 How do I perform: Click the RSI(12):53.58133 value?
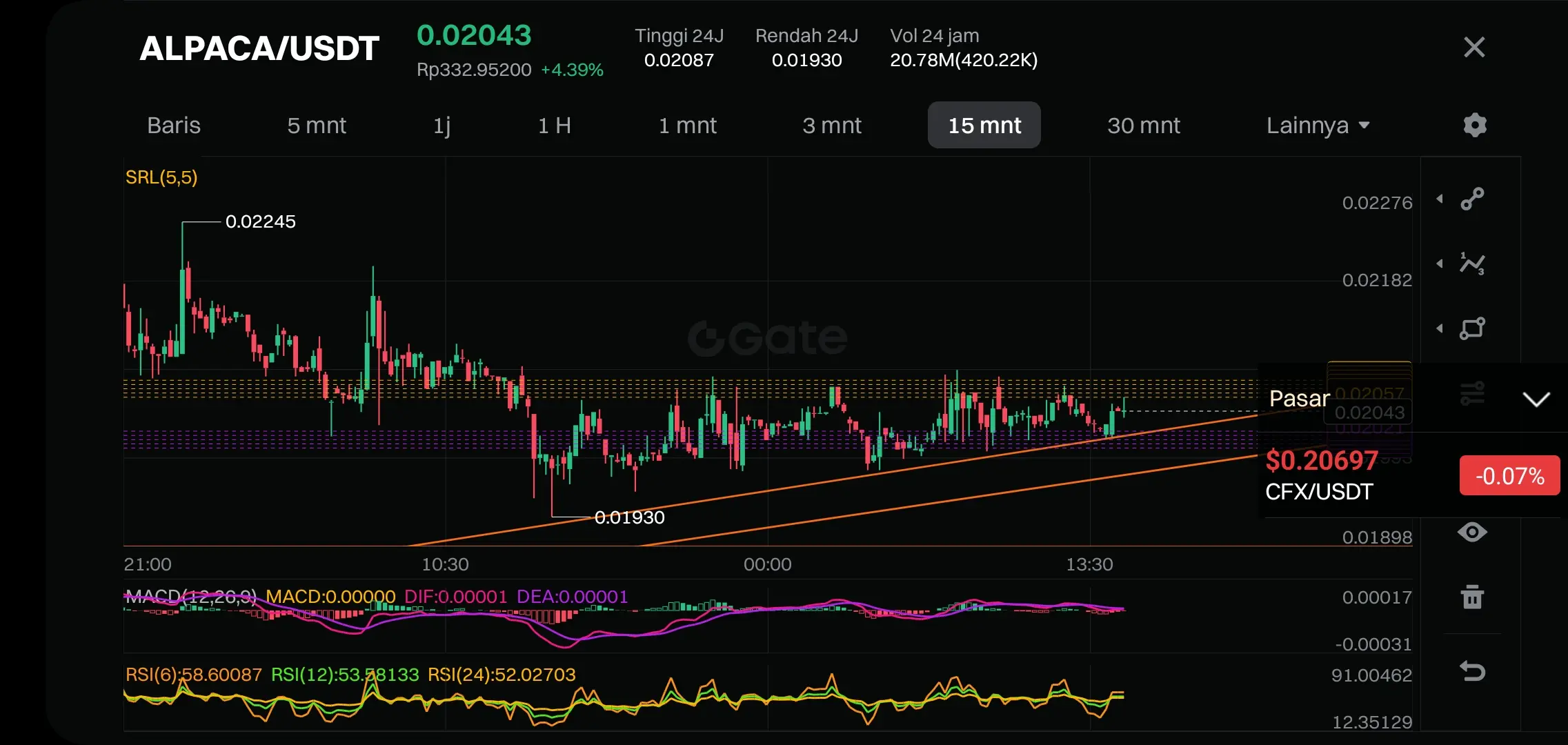point(345,675)
